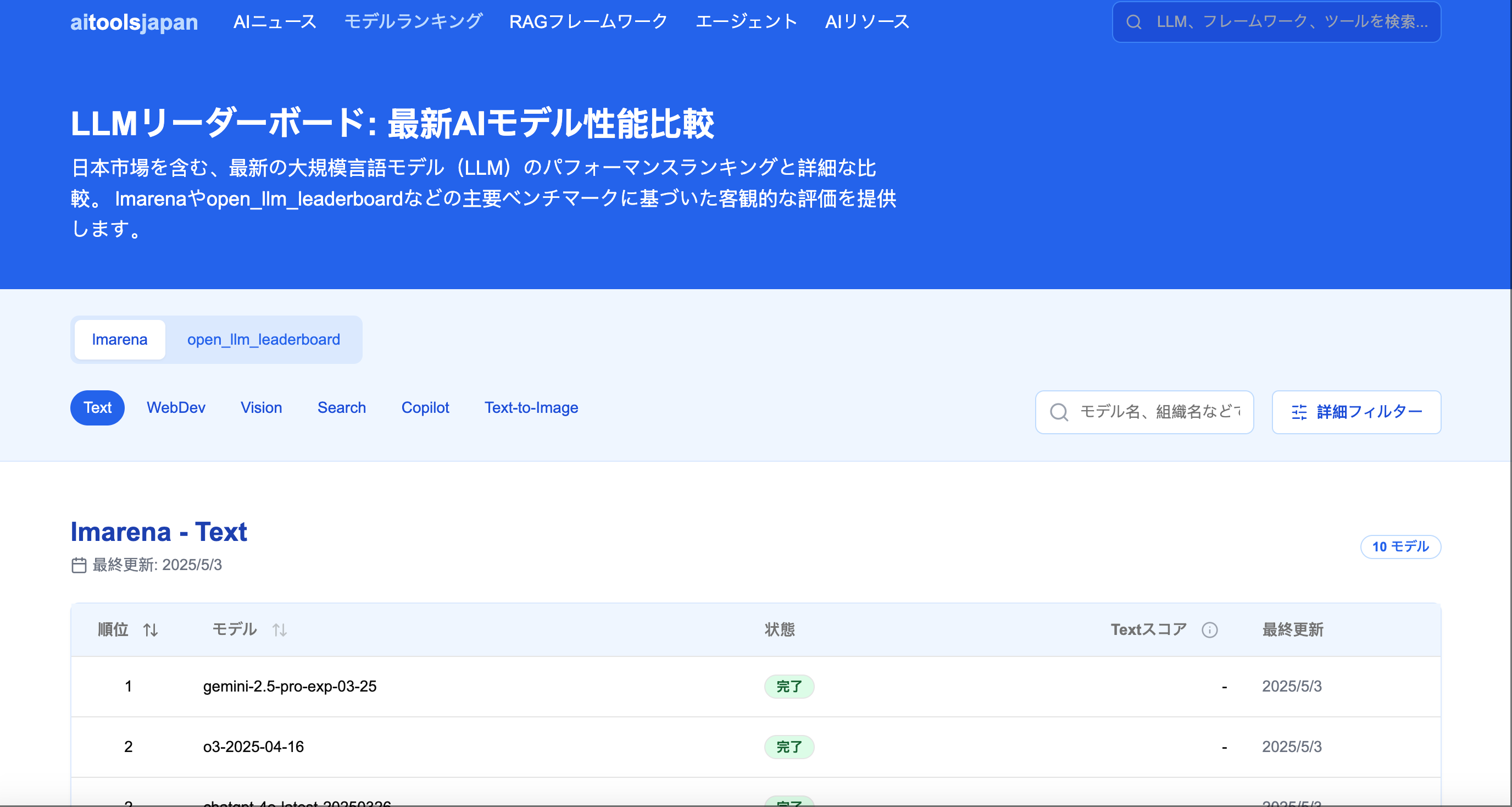This screenshot has width=1512, height=807.
Task: Open the RAGフレームワーク navigation link
Action: pyautogui.click(x=588, y=22)
